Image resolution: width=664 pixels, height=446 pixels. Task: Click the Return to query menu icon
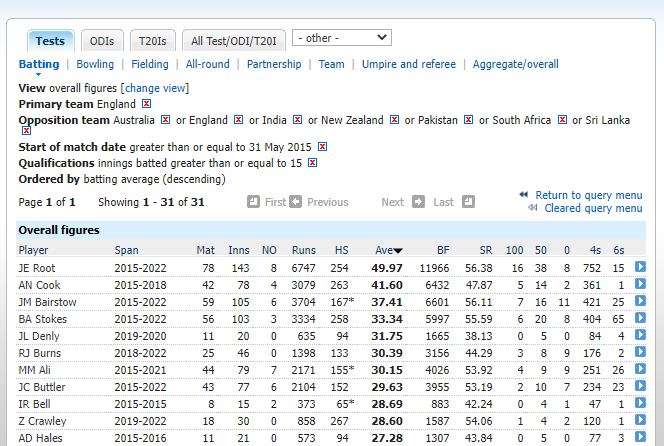(524, 195)
